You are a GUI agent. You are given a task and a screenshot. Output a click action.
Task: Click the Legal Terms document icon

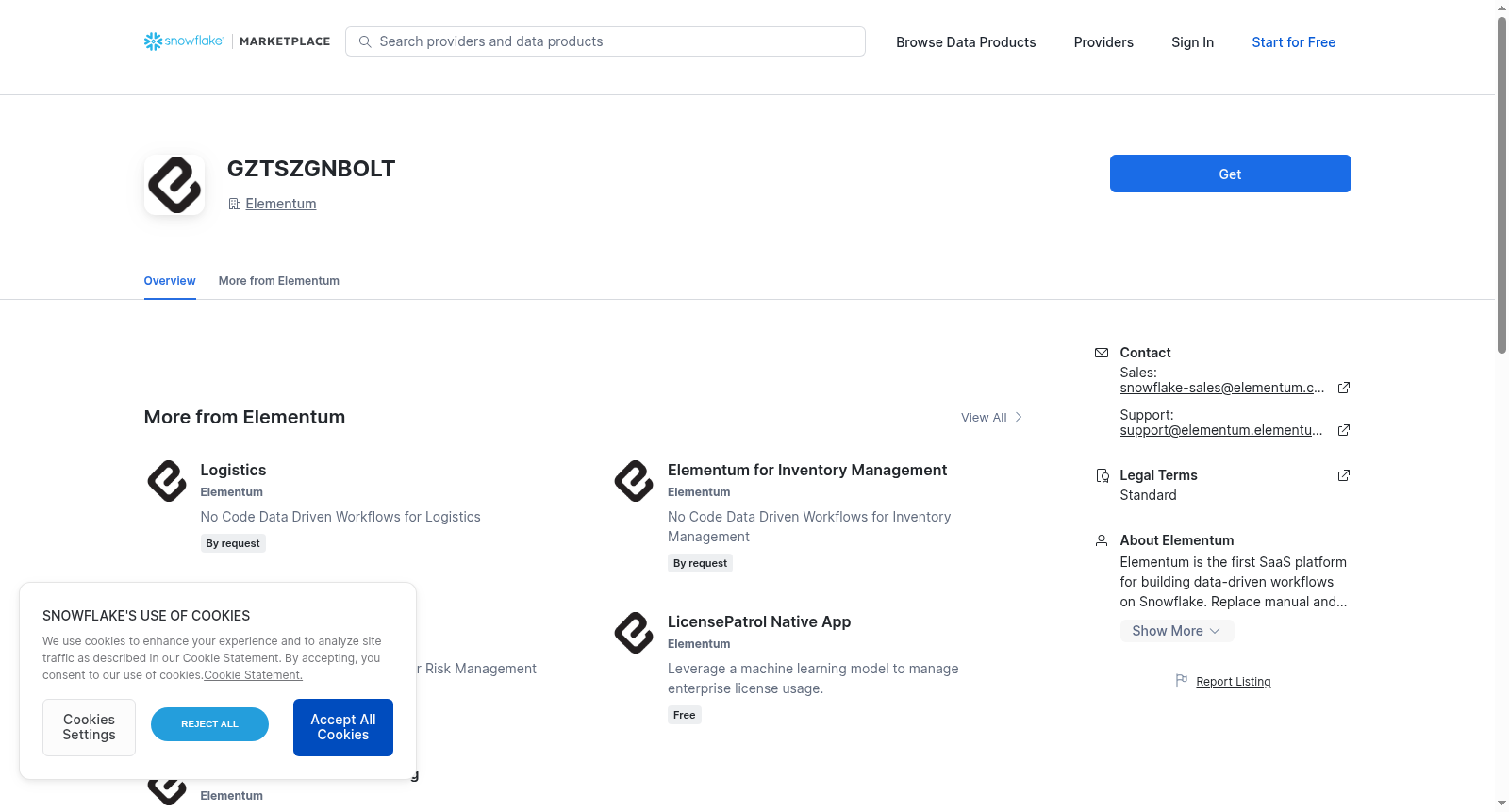coord(1102,475)
